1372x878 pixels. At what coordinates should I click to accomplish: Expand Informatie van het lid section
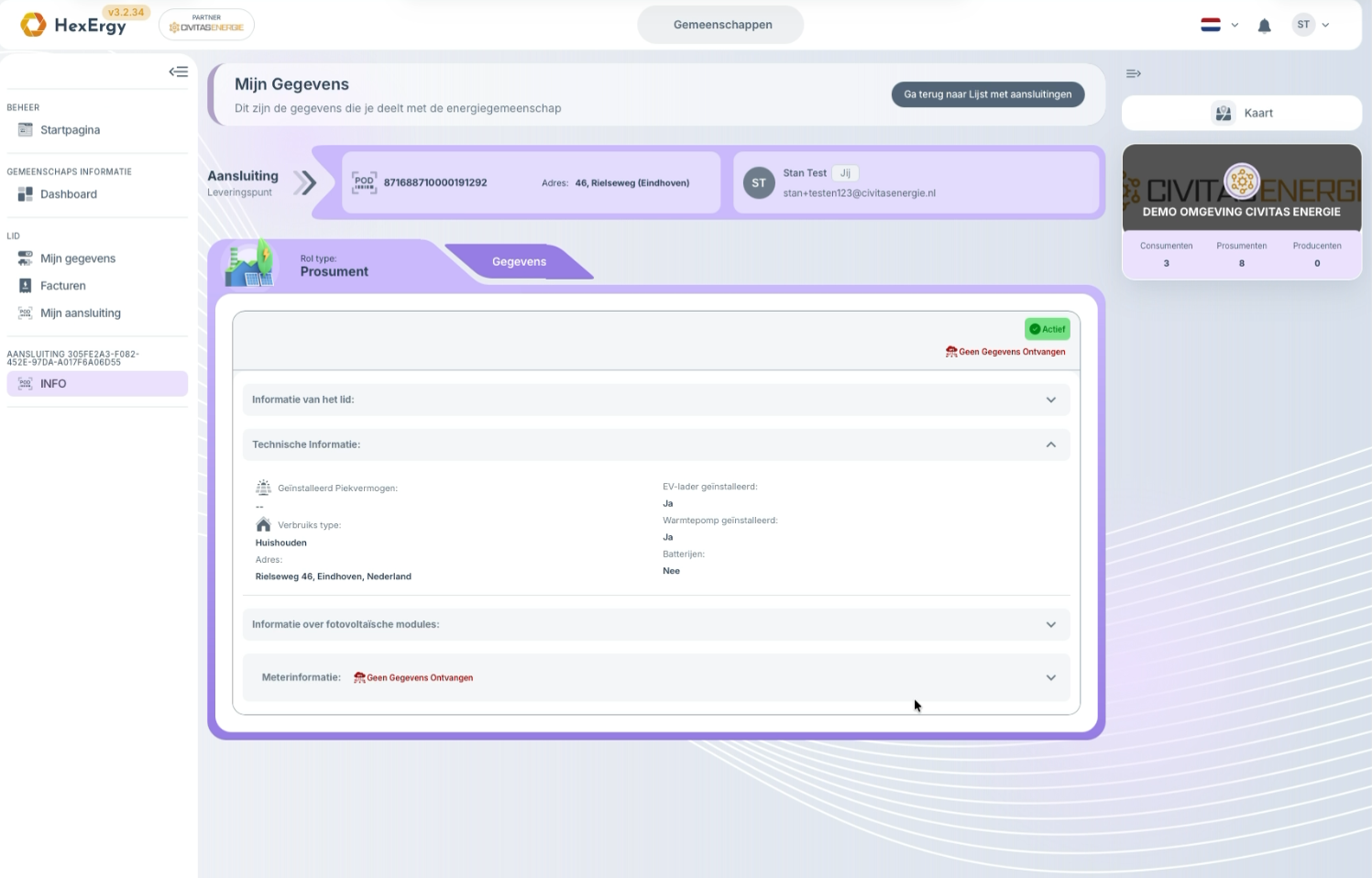(x=656, y=400)
